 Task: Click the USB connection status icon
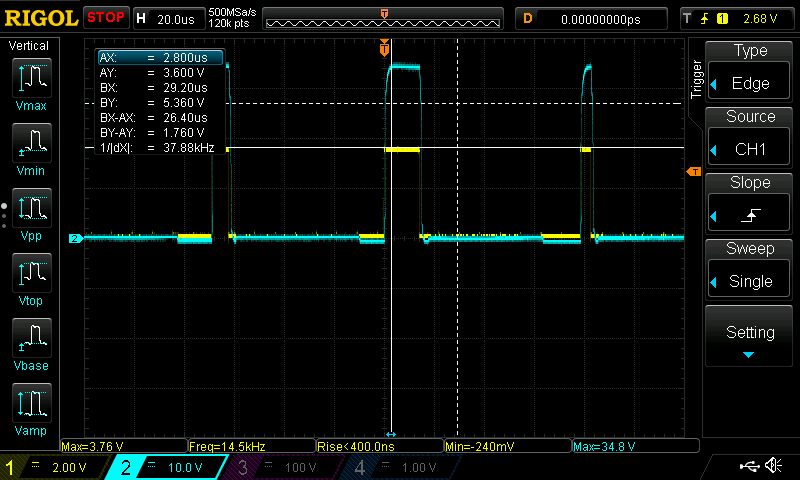[x=749, y=465]
